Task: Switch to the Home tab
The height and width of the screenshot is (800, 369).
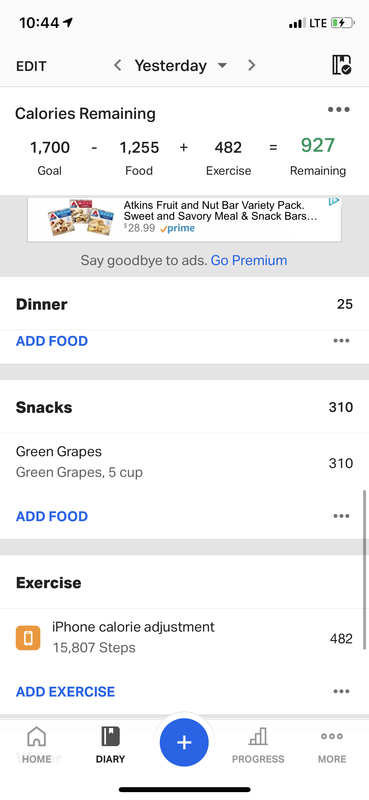Action: pos(37,745)
